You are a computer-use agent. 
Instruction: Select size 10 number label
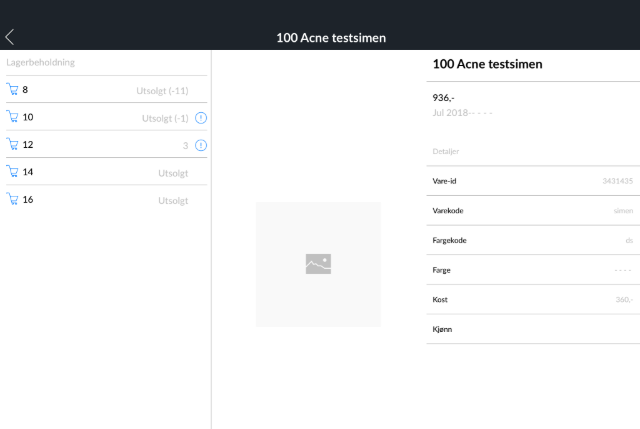pyautogui.click(x=28, y=117)
